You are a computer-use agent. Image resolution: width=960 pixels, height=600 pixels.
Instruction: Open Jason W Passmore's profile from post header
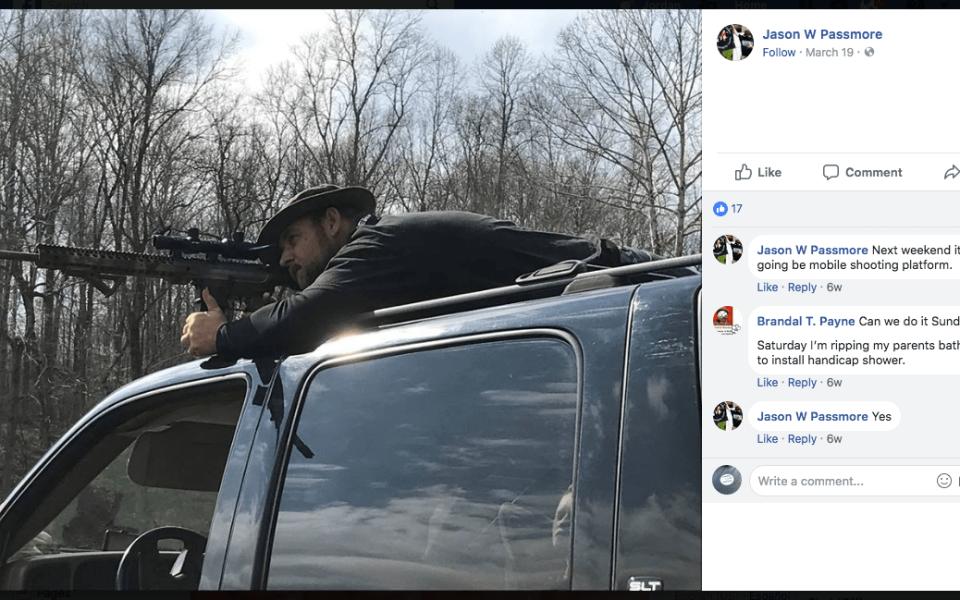822,34
